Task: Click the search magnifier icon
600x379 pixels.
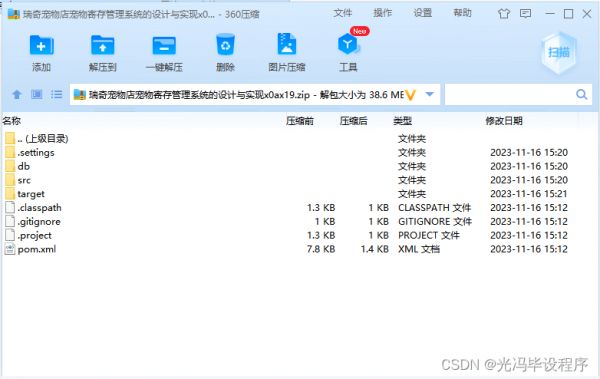Action: [x=582, y=94]
